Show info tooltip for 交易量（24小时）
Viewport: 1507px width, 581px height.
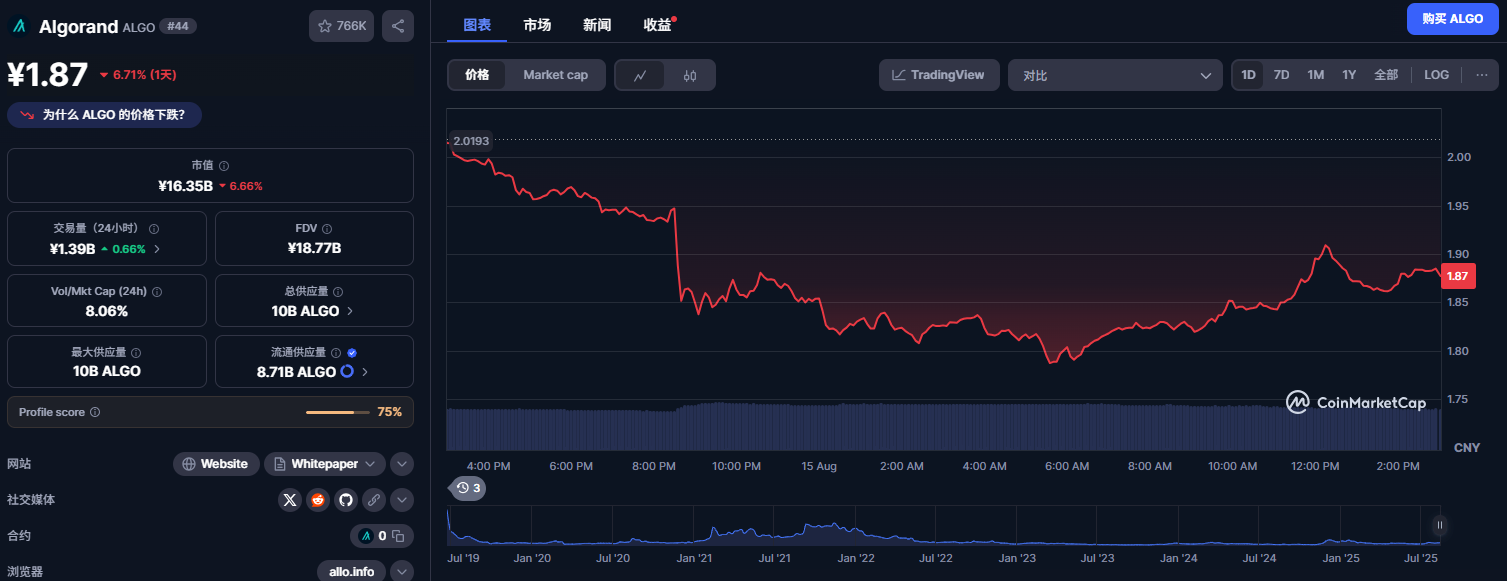(154, 229)
